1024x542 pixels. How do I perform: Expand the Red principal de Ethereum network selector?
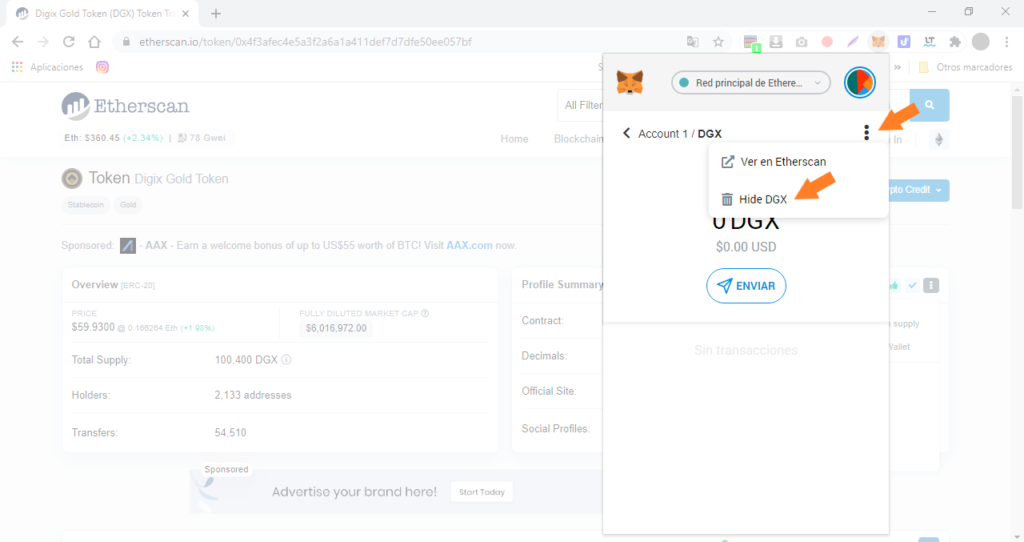pos(751,83)
